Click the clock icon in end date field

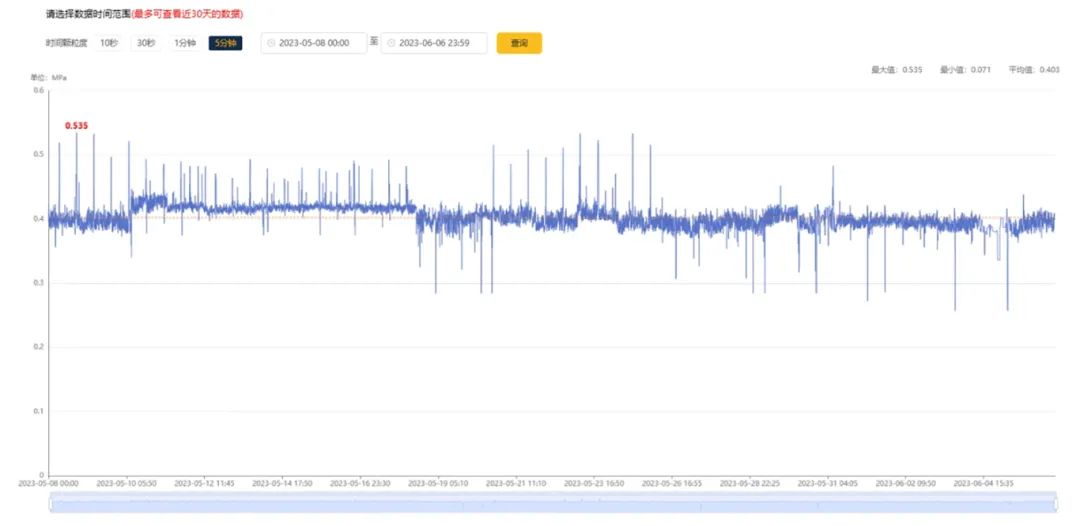391,43
